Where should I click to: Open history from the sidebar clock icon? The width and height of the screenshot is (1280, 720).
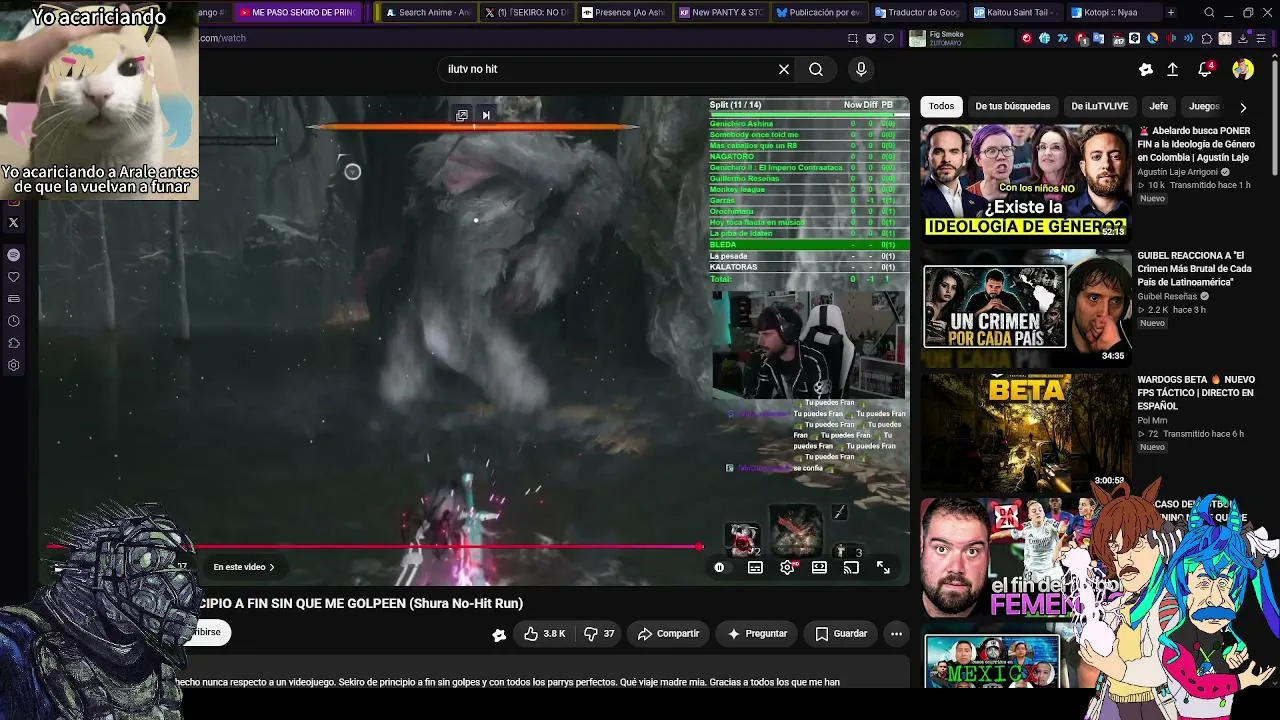tap(13, 321)
